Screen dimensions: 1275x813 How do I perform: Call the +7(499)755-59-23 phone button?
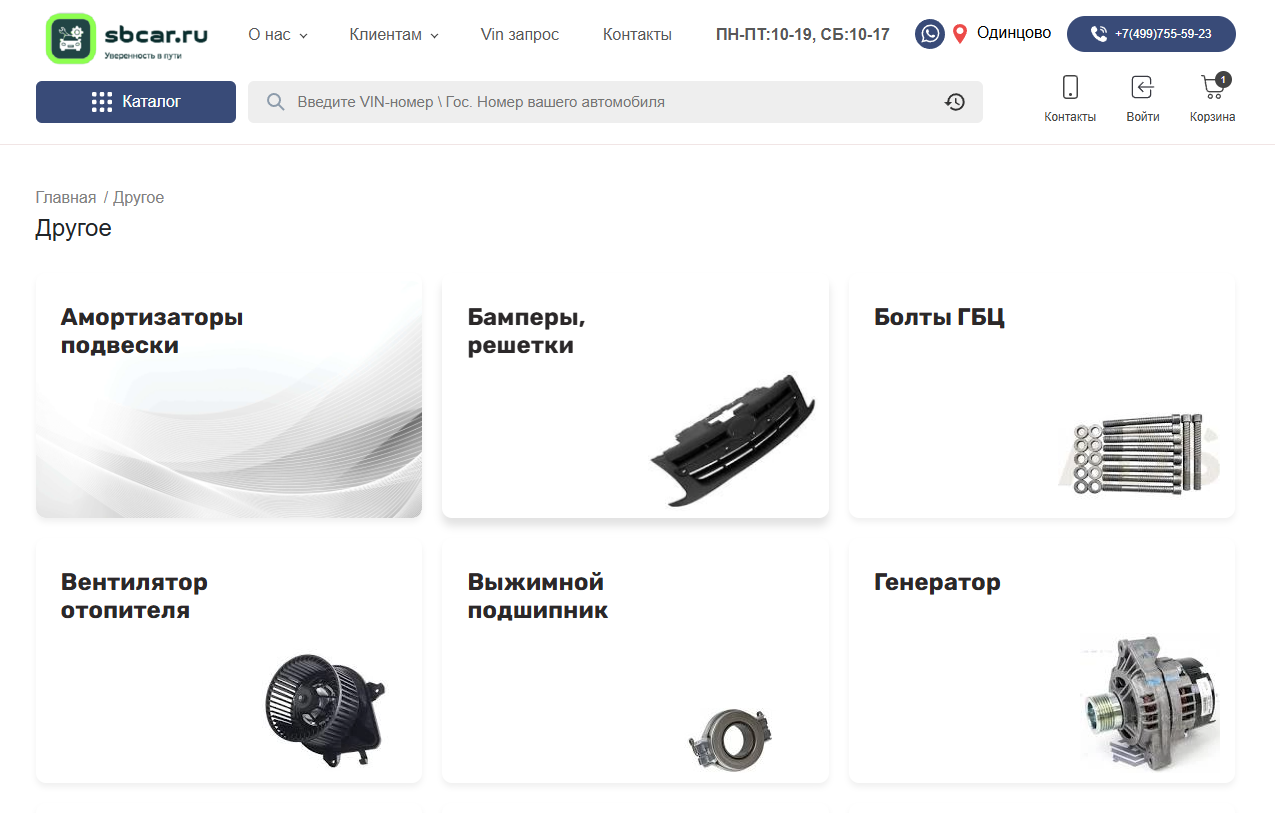tap(1151, 34)
